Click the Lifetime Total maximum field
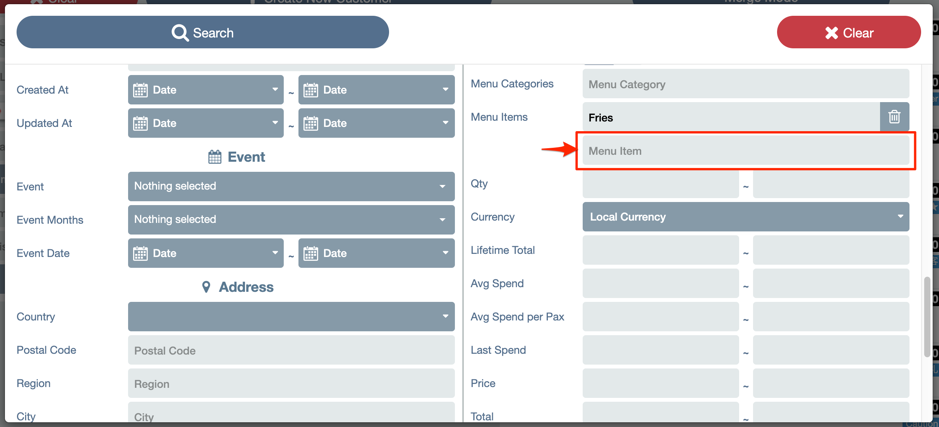 [x=831, y=250]
